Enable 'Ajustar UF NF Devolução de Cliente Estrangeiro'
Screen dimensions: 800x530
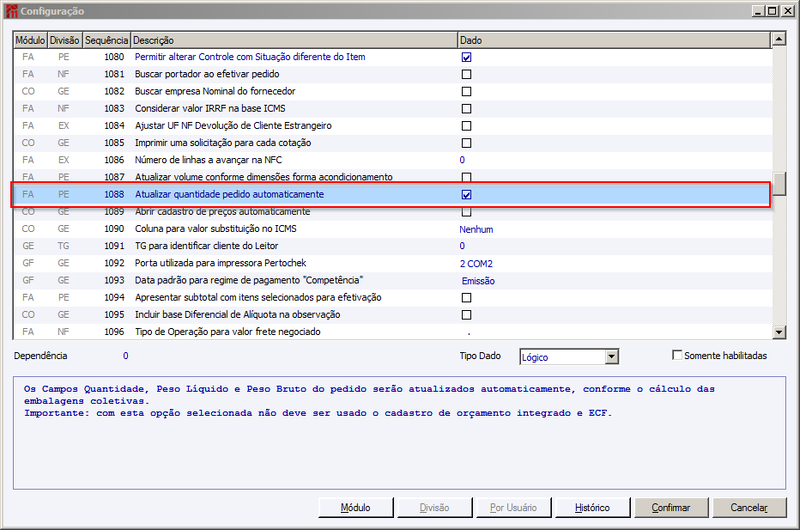[x=466, y=126]
